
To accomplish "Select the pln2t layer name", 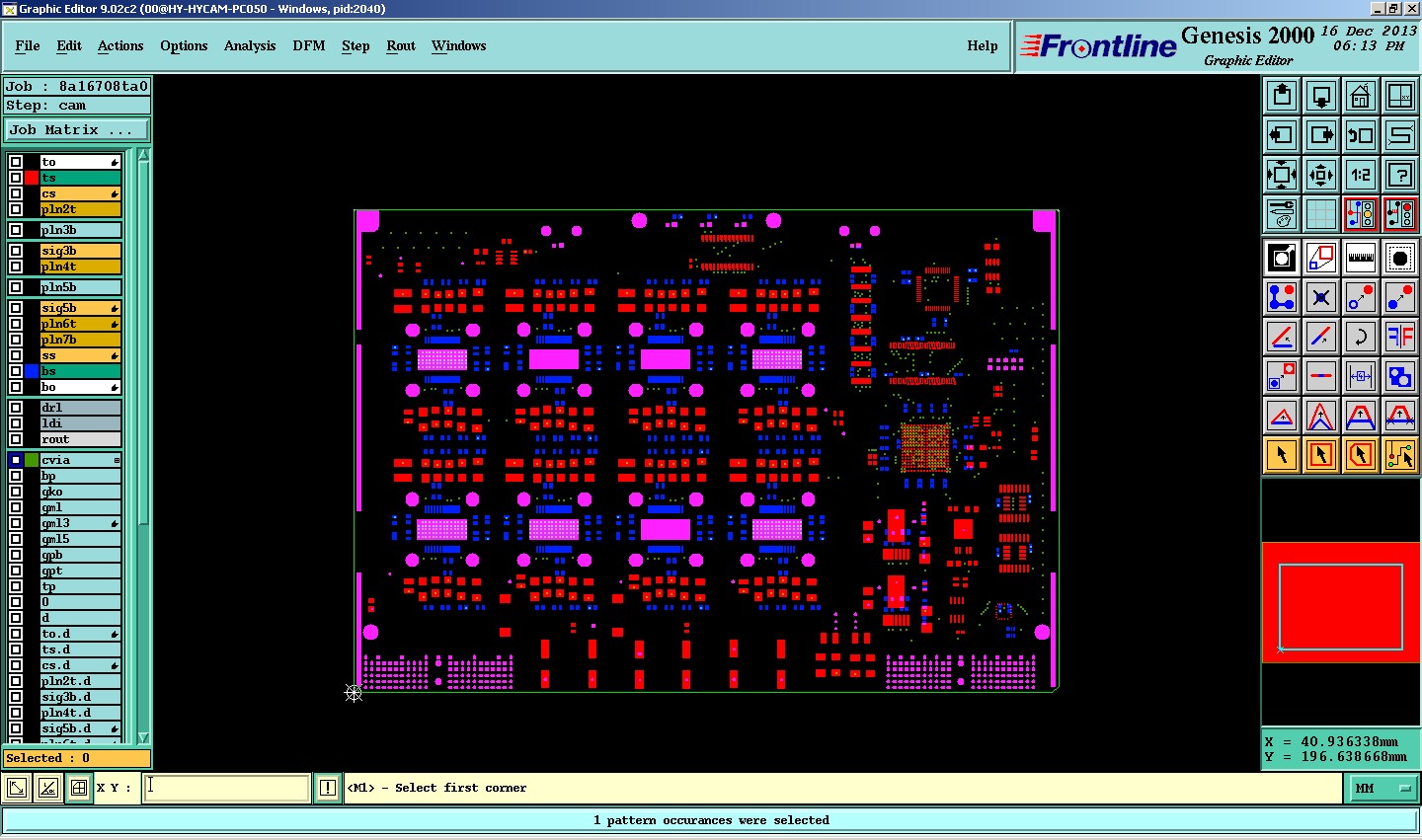I will tap(80, 209).
